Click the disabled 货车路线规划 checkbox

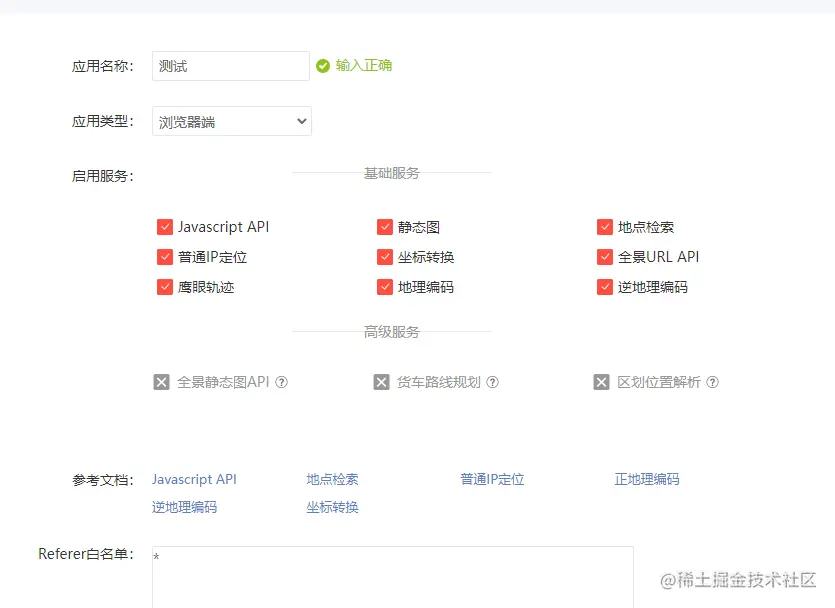coord(381,382)
